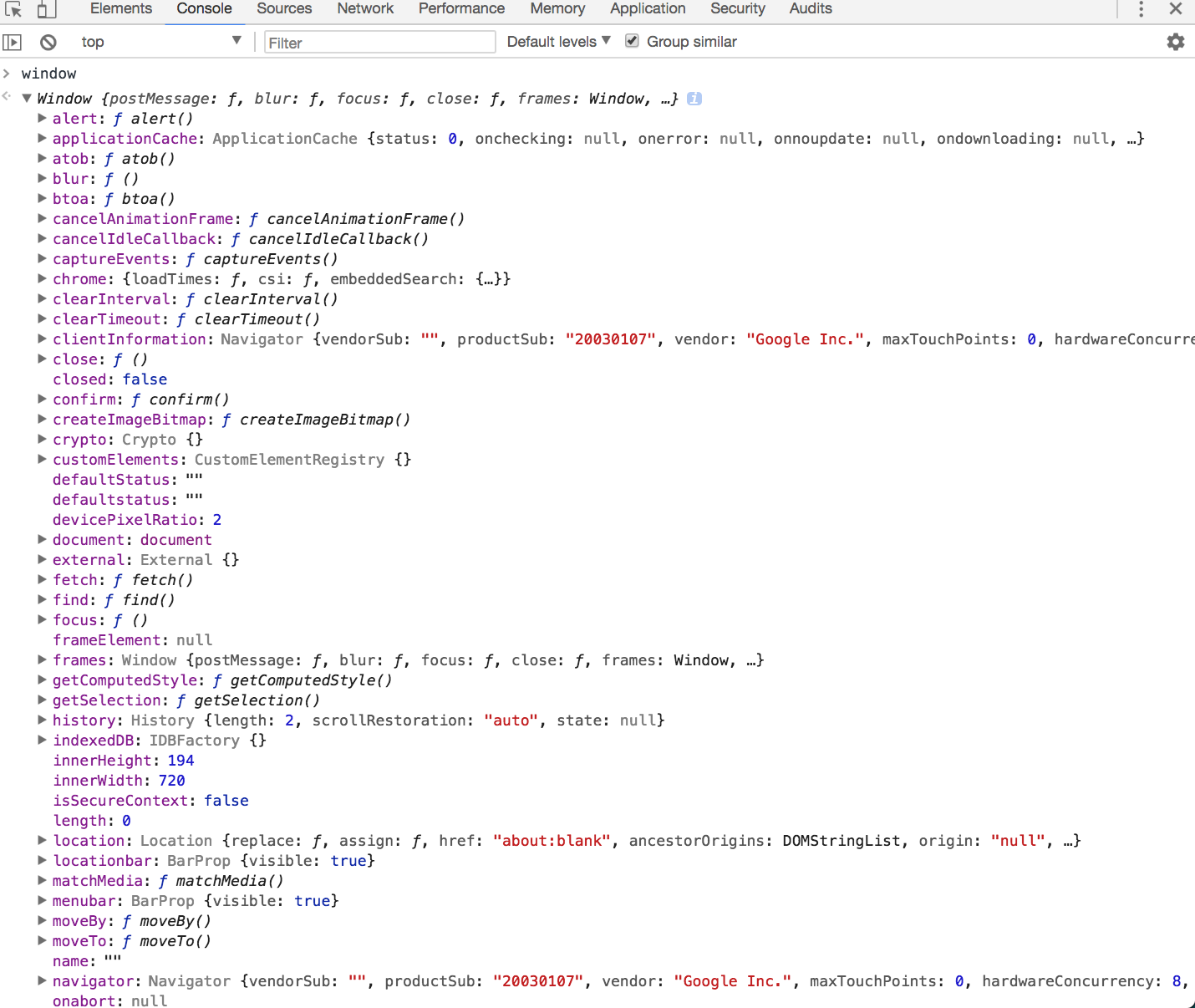1195x1008 pixels.
Task: Open the Sources tab
Action: coord(284,9)
